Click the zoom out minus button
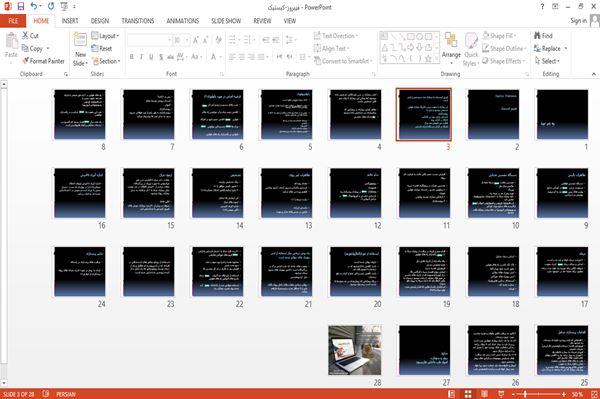This screenshot has height=399, width=600. pyautogui.click(x=513, y=394)
